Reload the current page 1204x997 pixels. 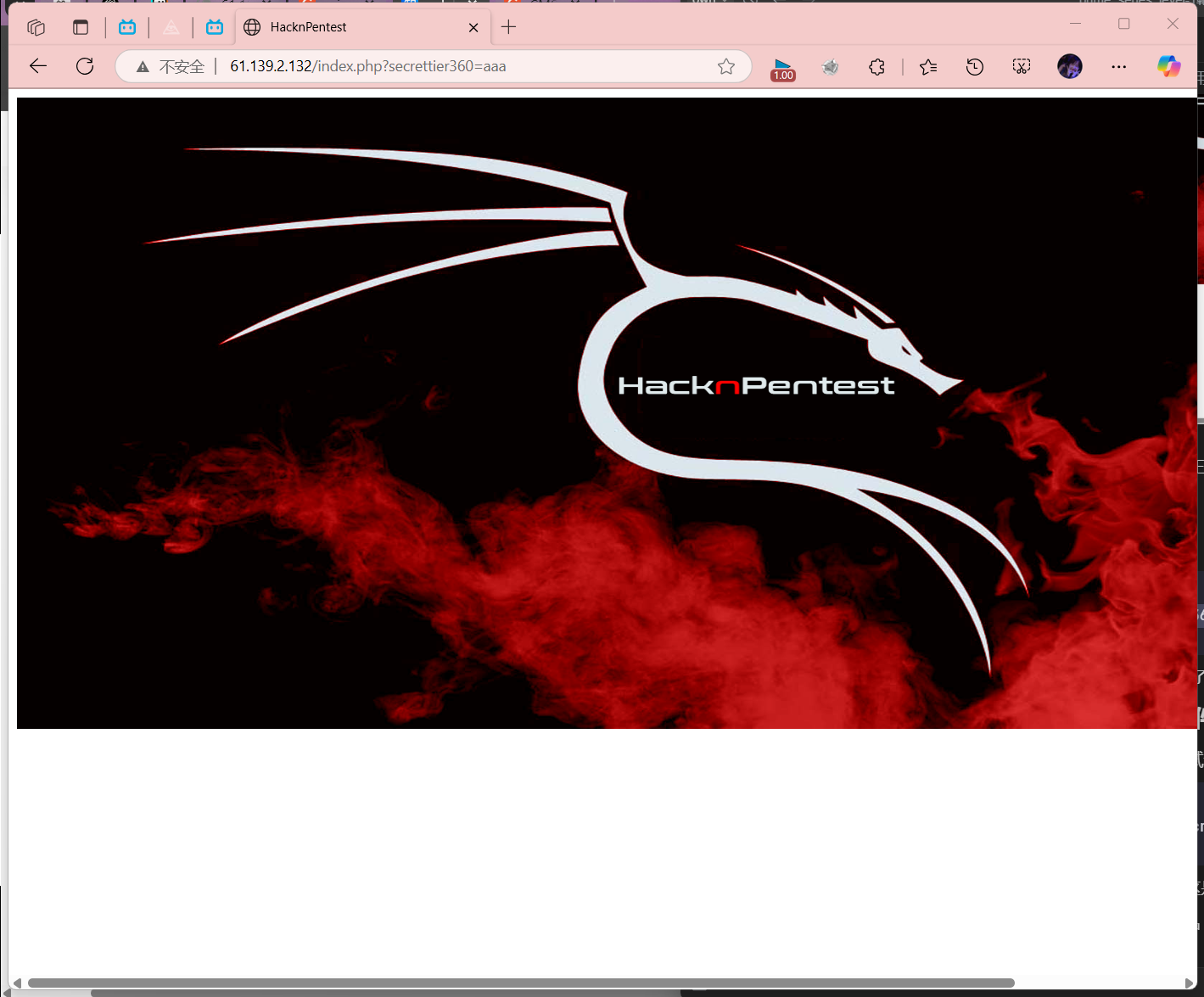click(x=85, y=66)
